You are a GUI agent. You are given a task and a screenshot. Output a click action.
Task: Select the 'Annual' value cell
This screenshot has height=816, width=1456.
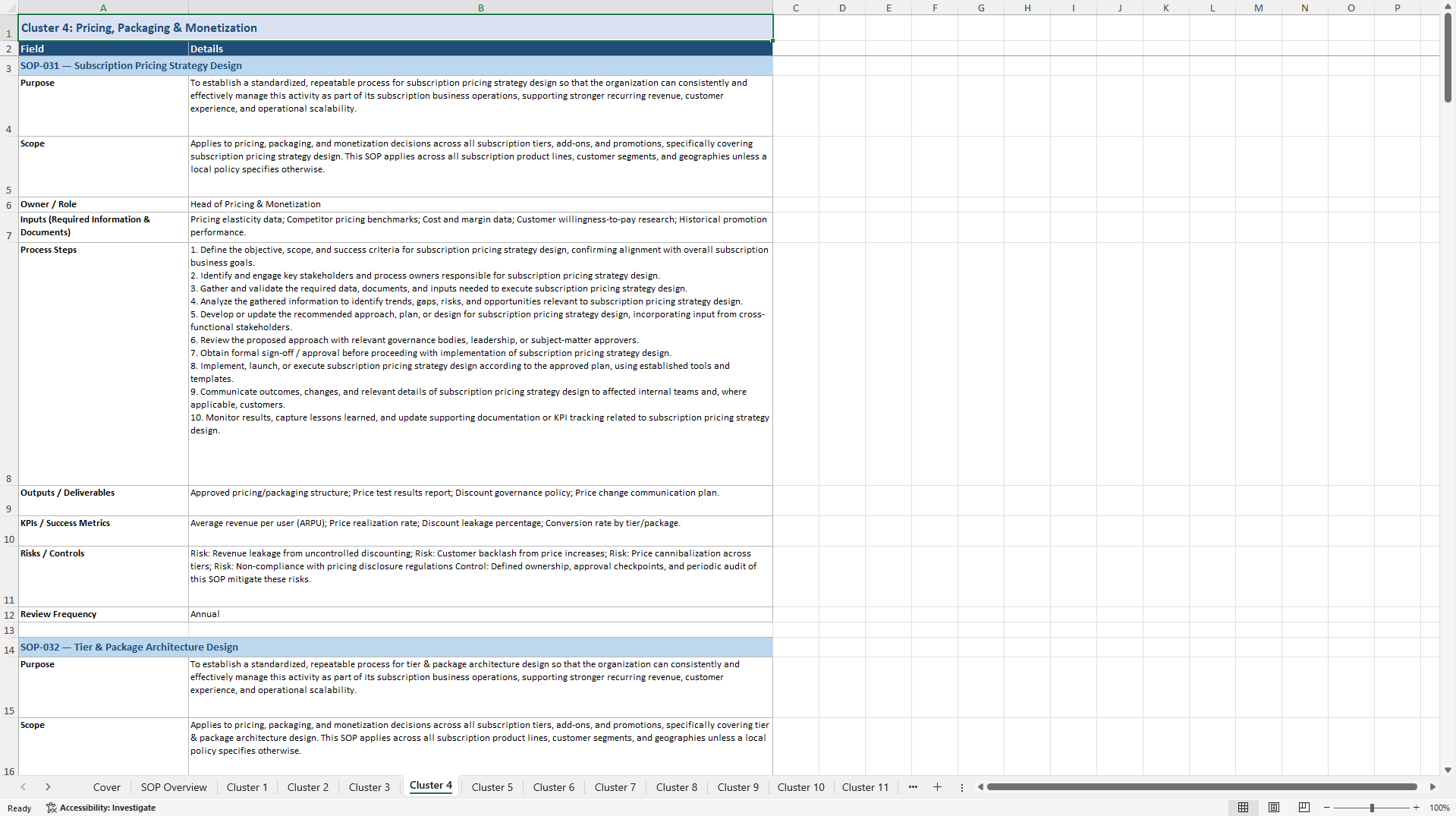[480, 615]
